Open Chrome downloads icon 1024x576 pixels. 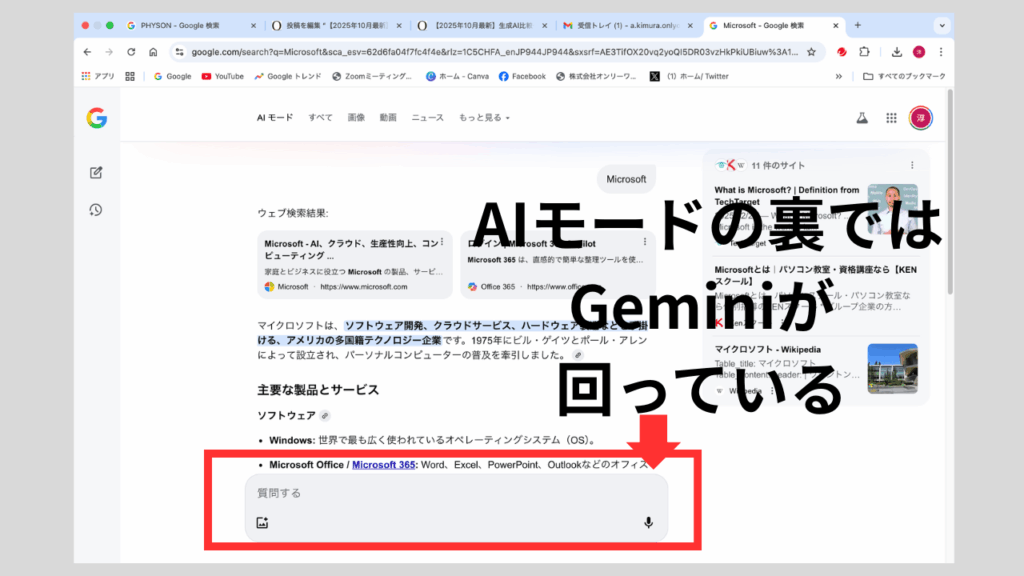[x=897, y=52]
